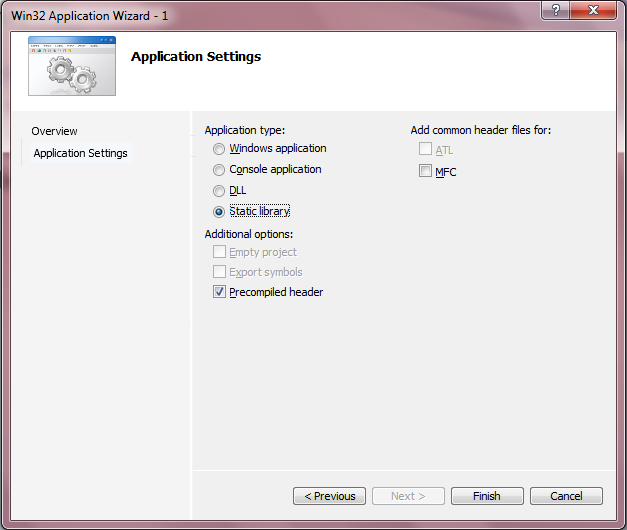
Task: Click 'Add common header files for:' label
Action: [481, 130]
